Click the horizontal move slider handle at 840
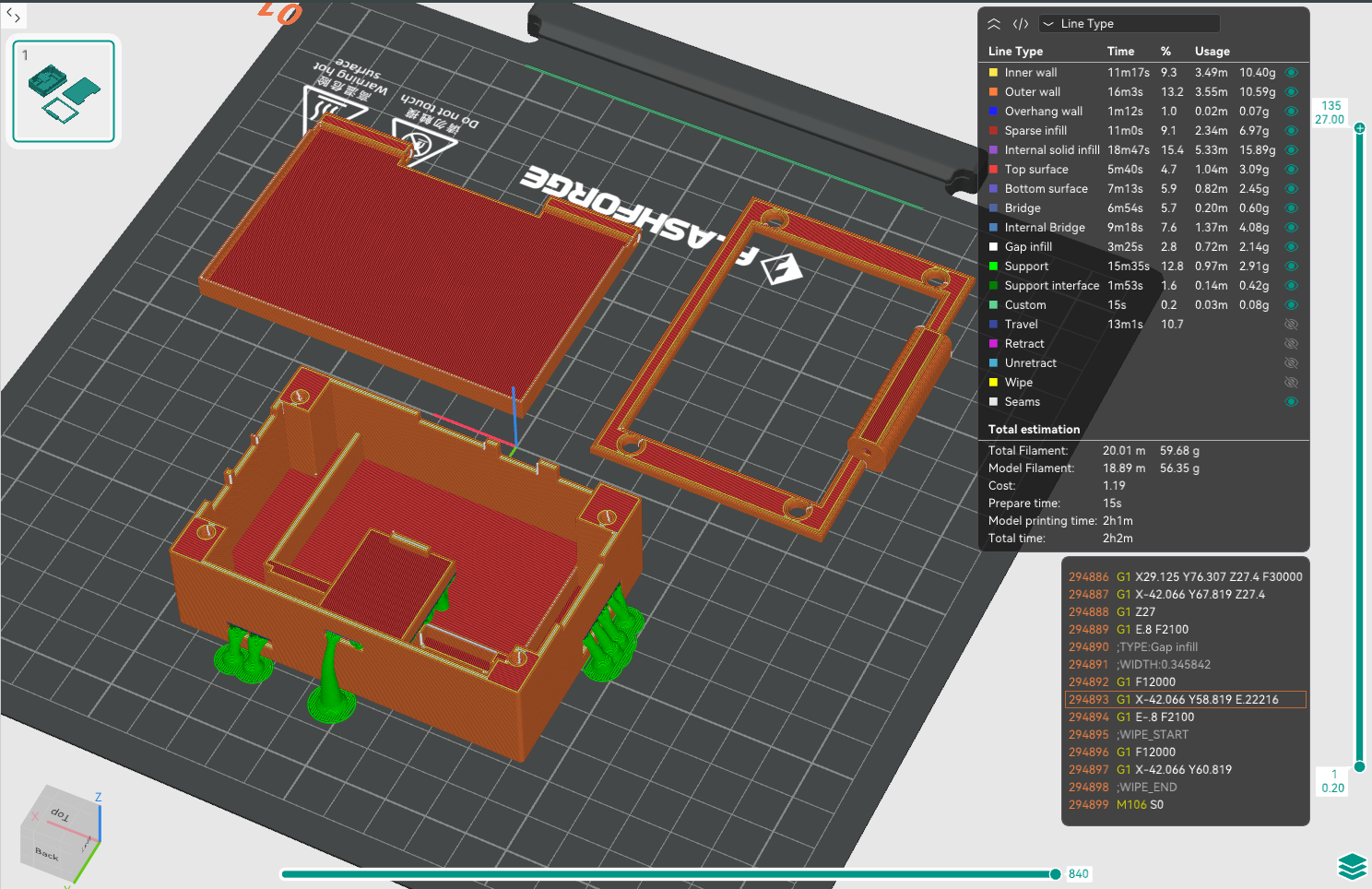 1055,874
